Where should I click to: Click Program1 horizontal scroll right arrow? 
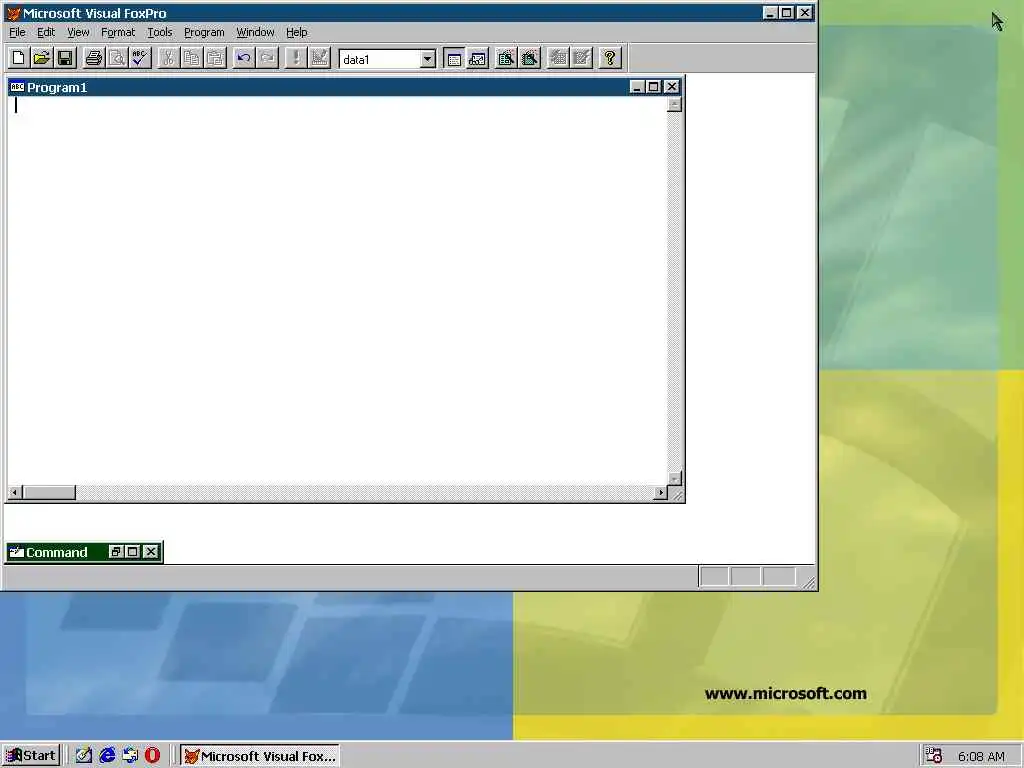coord(660,492)
